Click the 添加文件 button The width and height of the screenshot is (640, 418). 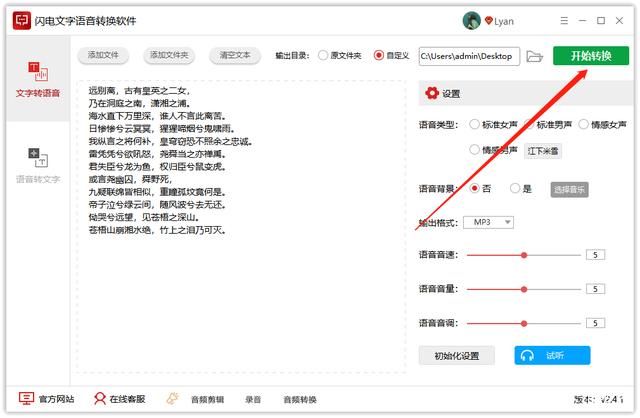click(x=103, y=55)
